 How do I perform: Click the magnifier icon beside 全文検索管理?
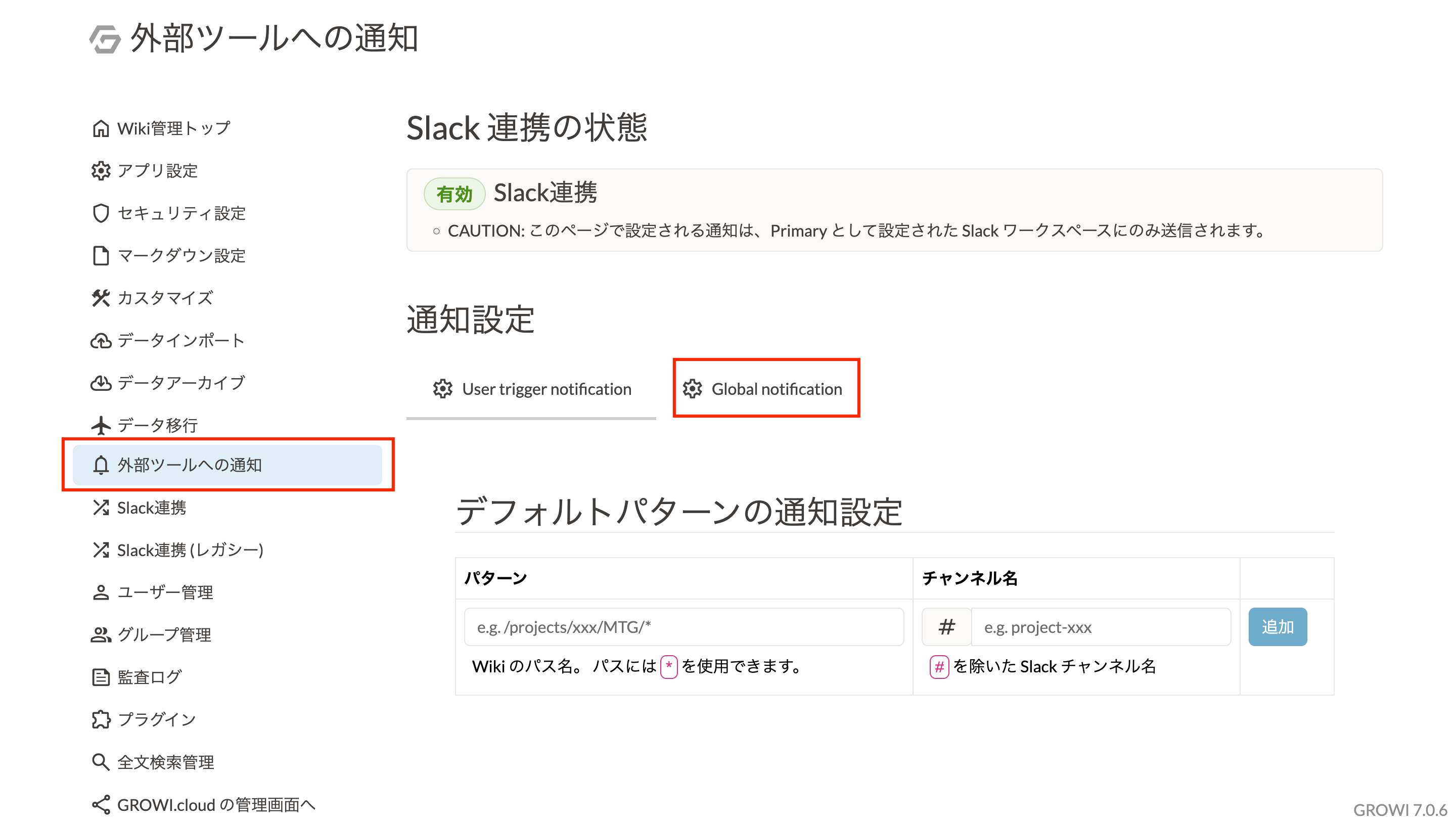tap(101, 762)
